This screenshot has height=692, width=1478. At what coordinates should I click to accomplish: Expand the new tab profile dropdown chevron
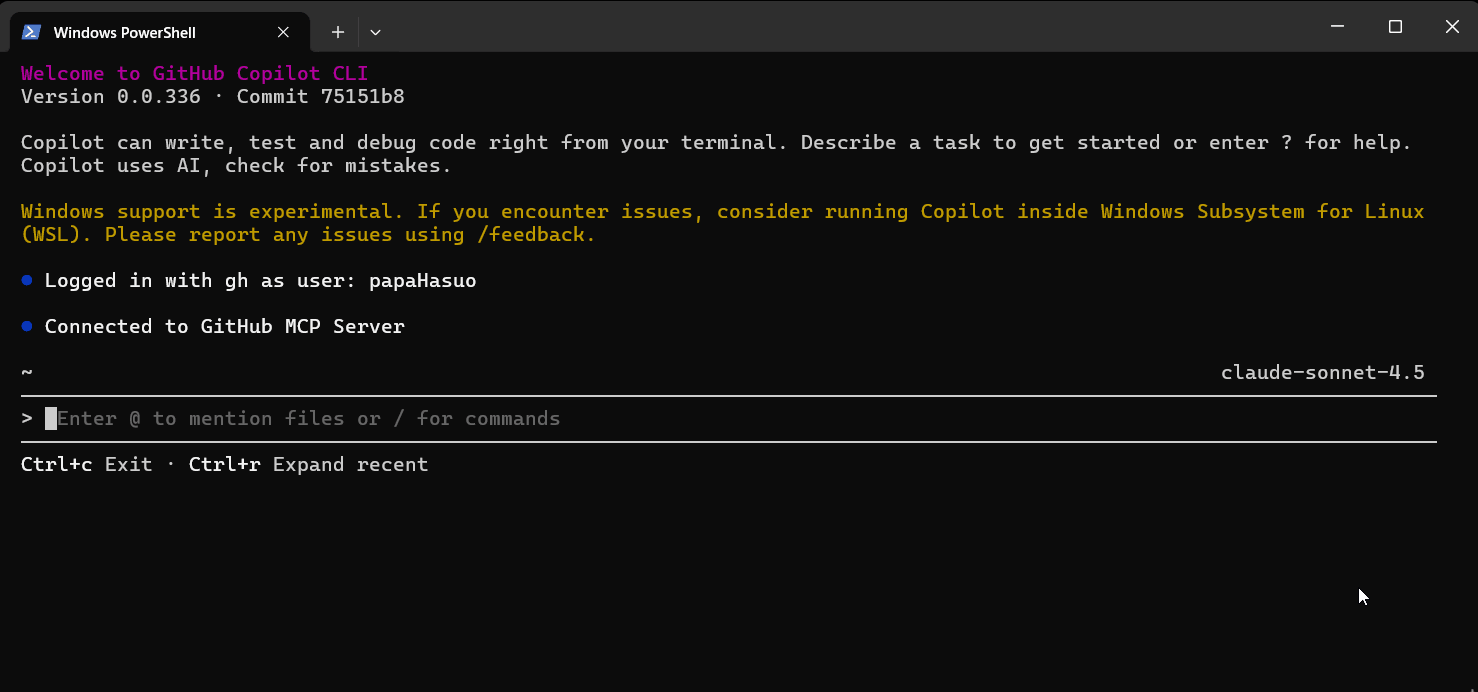point(375,32)
